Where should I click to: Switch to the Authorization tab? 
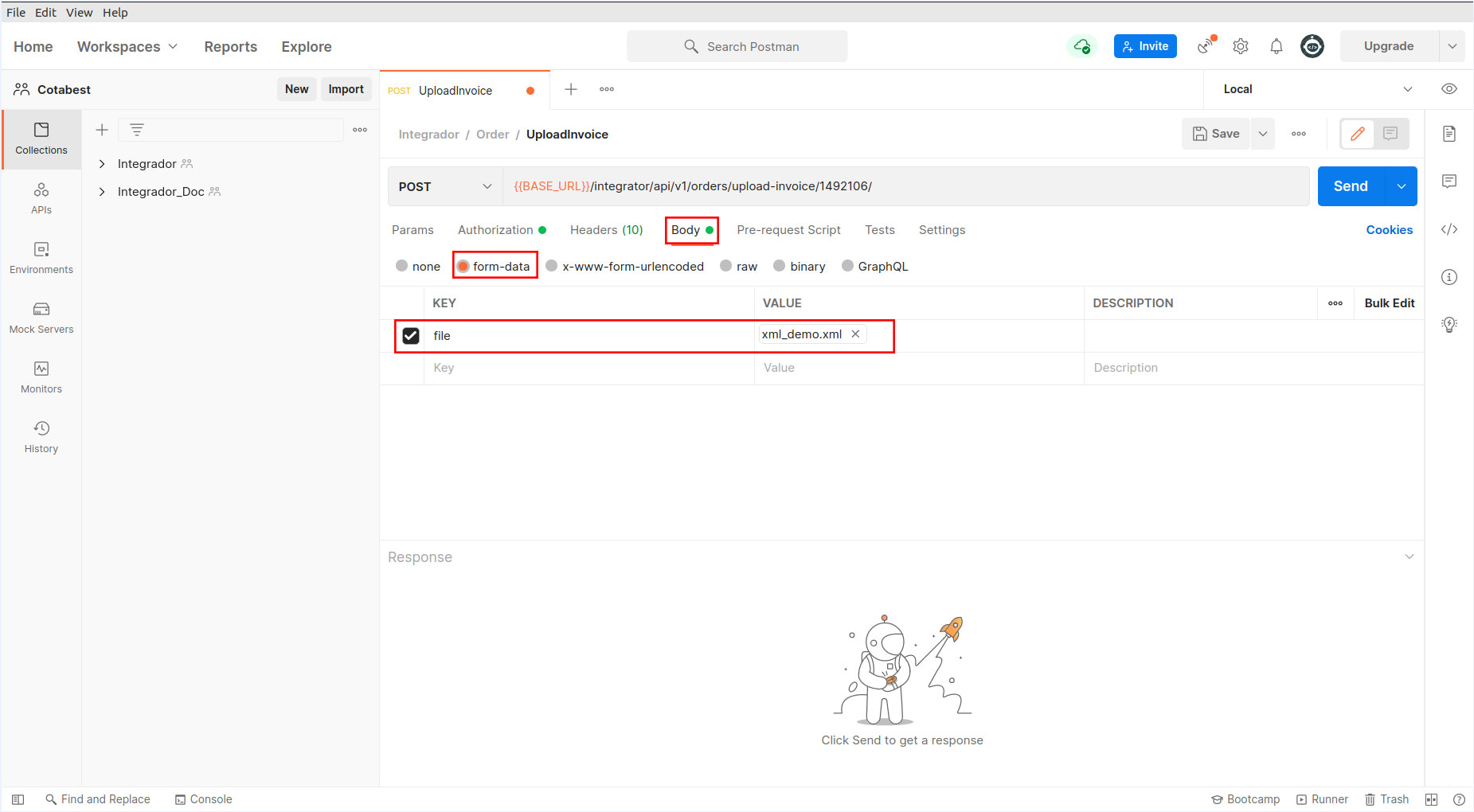(x=502, y=230)
